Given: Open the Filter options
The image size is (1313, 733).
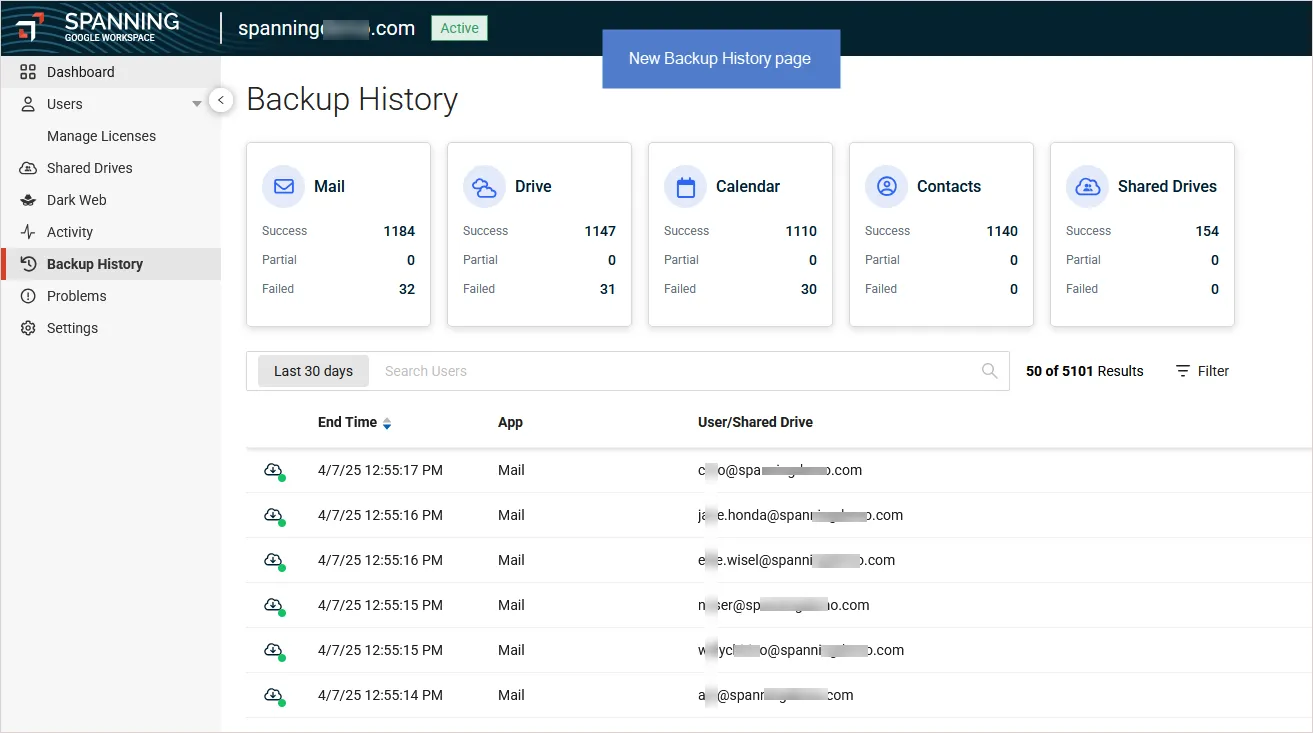Looking at the screenshot, I should [1202, 371].
